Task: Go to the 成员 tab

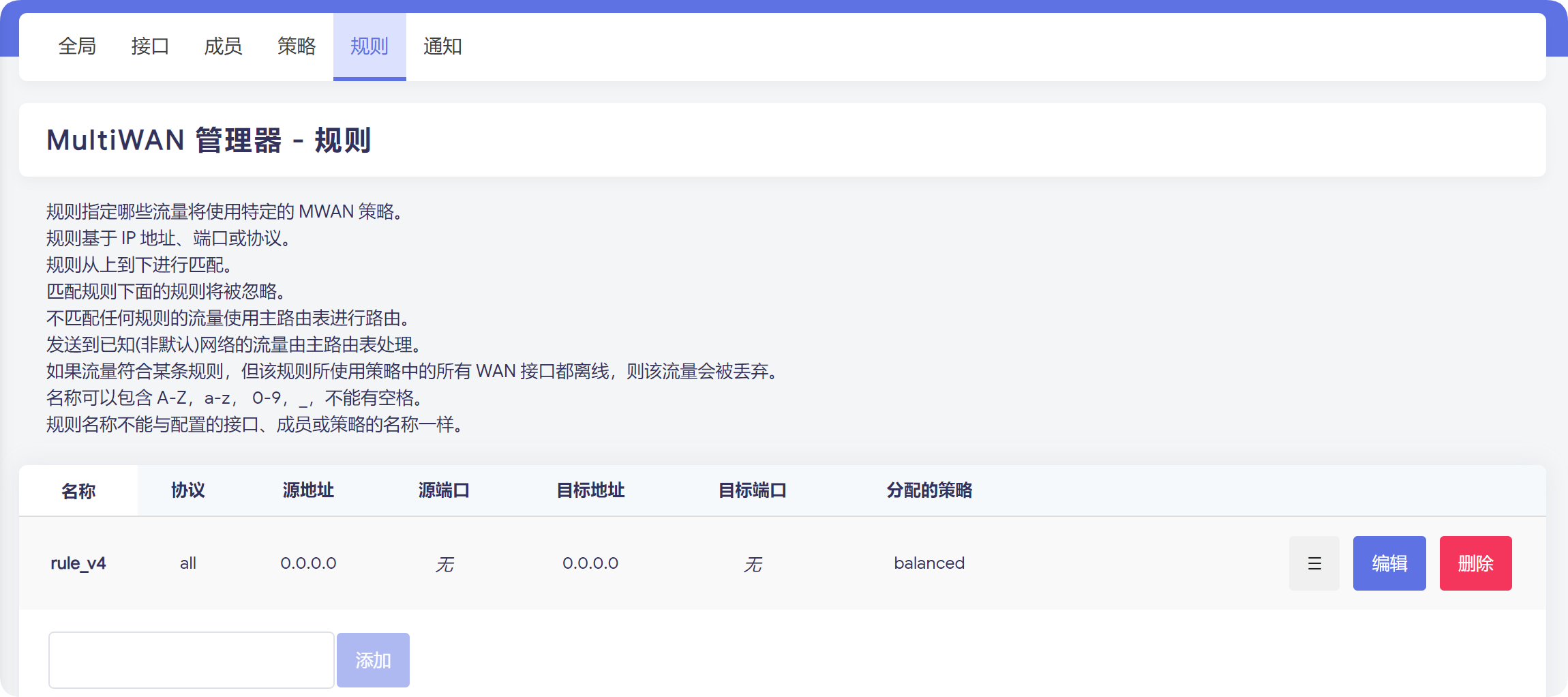Action: (x=223, y=46)
